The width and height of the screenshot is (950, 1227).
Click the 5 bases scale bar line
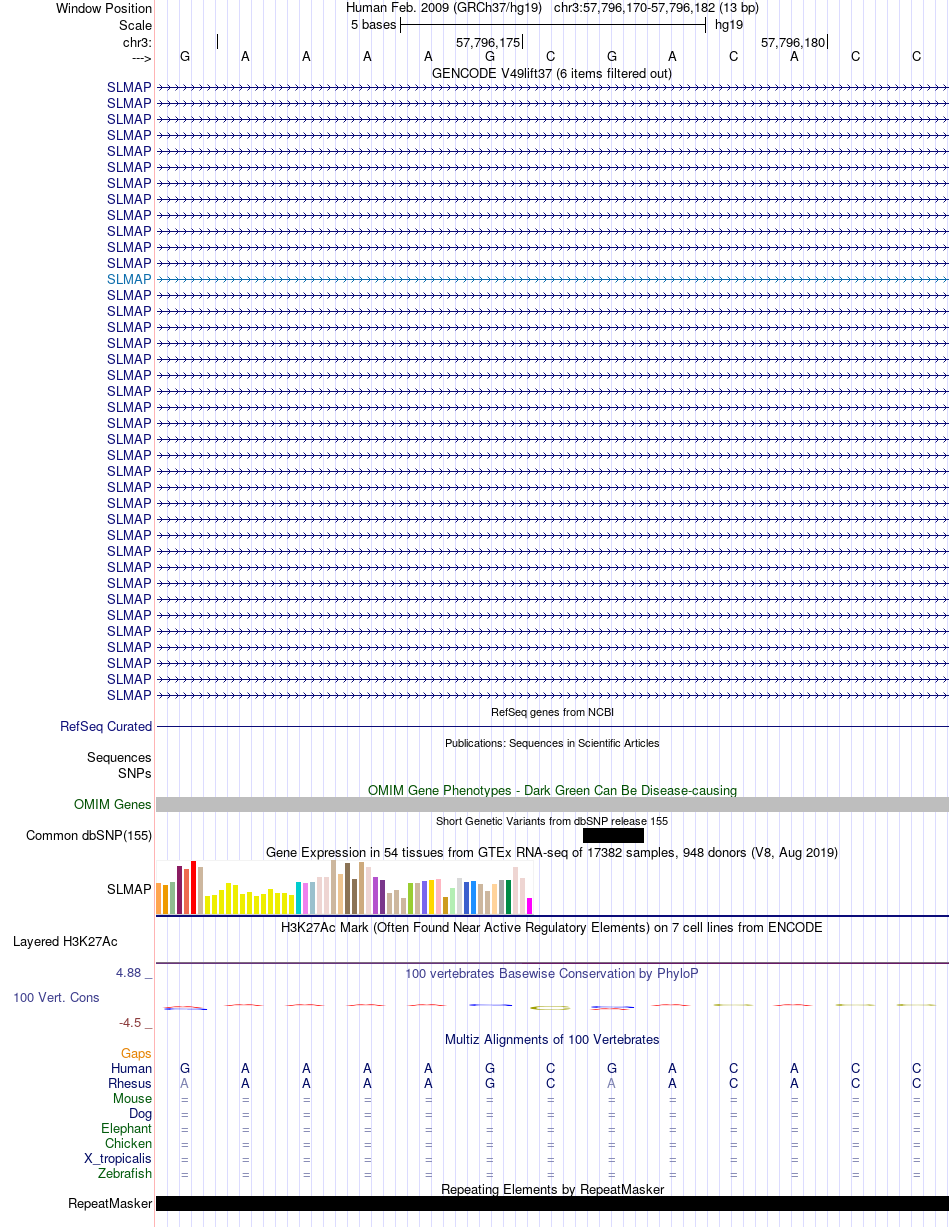click(x=553, y=25)
